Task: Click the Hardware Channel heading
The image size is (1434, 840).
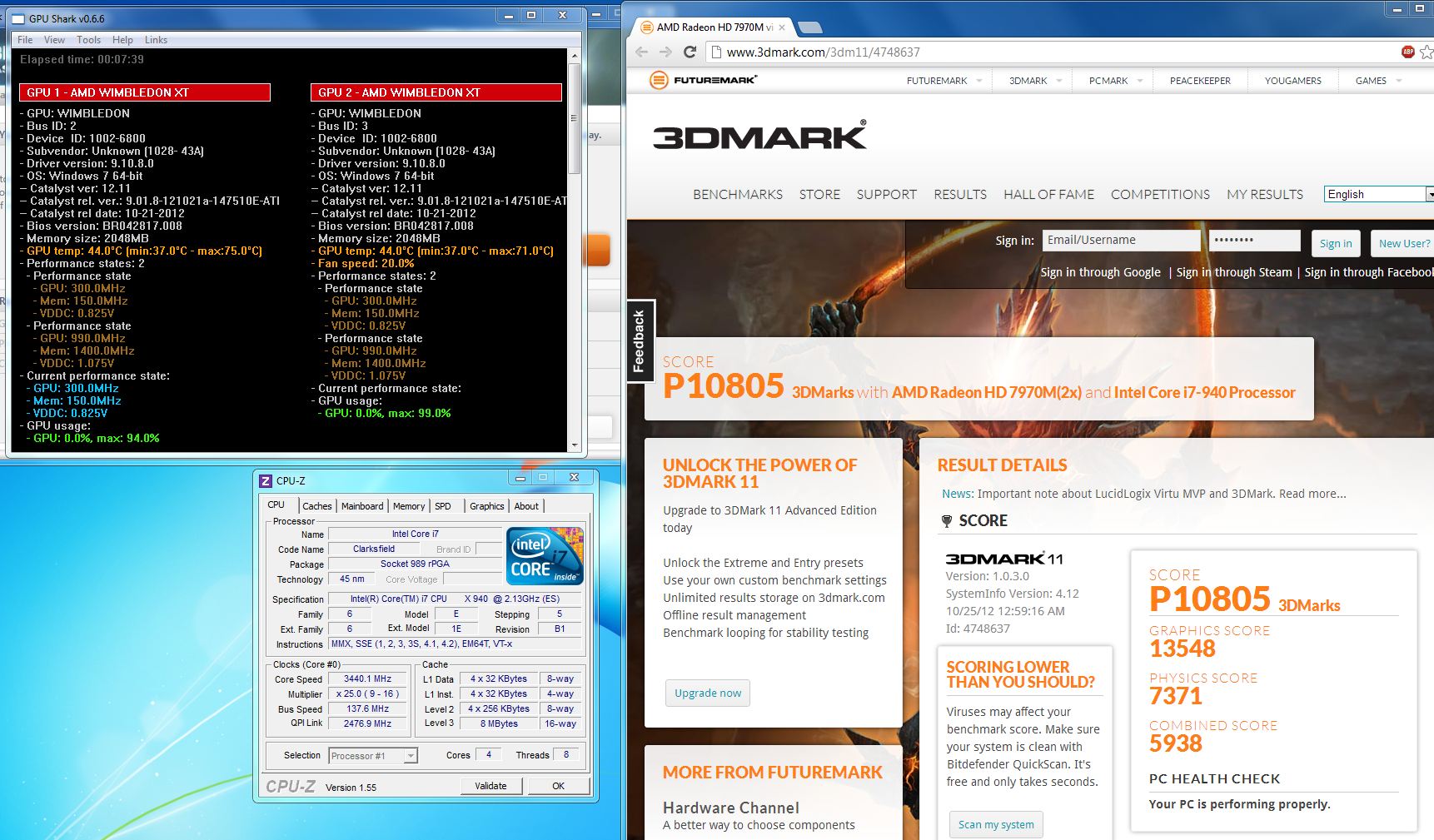Action: (x=731, y=808)
